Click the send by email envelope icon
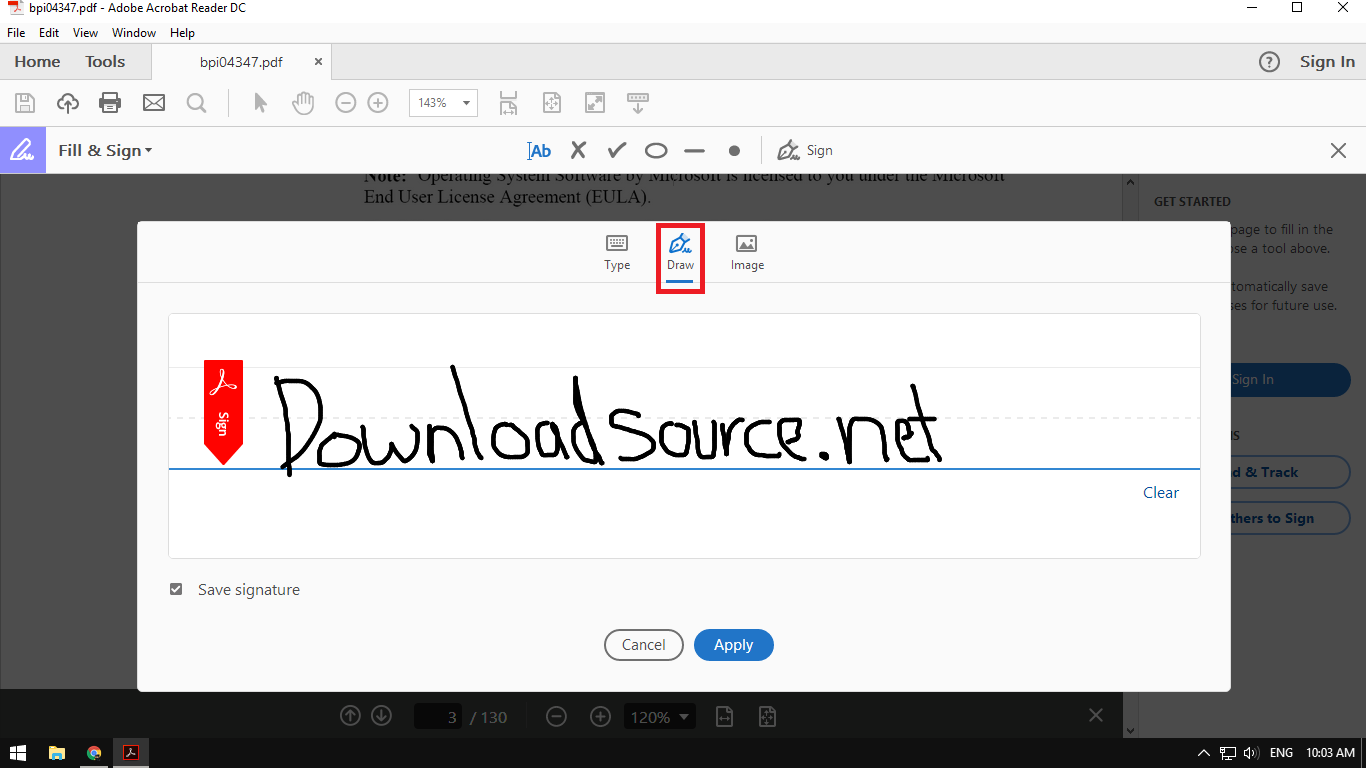The width and height of the screenshot is (1366, 768). coord(153,102)
